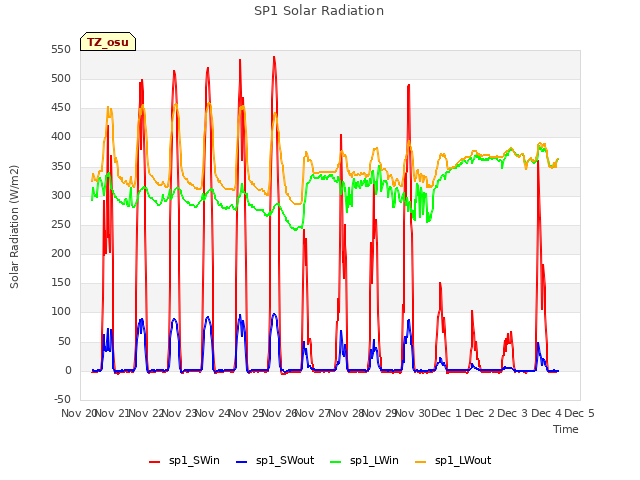Click the Dec 1 x-axis date label

(x=446, y=413)
